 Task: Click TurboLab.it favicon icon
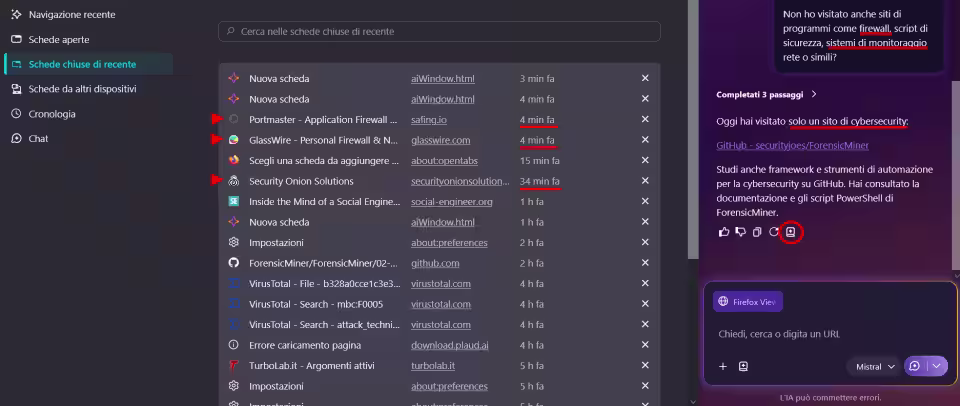[233, 366]
